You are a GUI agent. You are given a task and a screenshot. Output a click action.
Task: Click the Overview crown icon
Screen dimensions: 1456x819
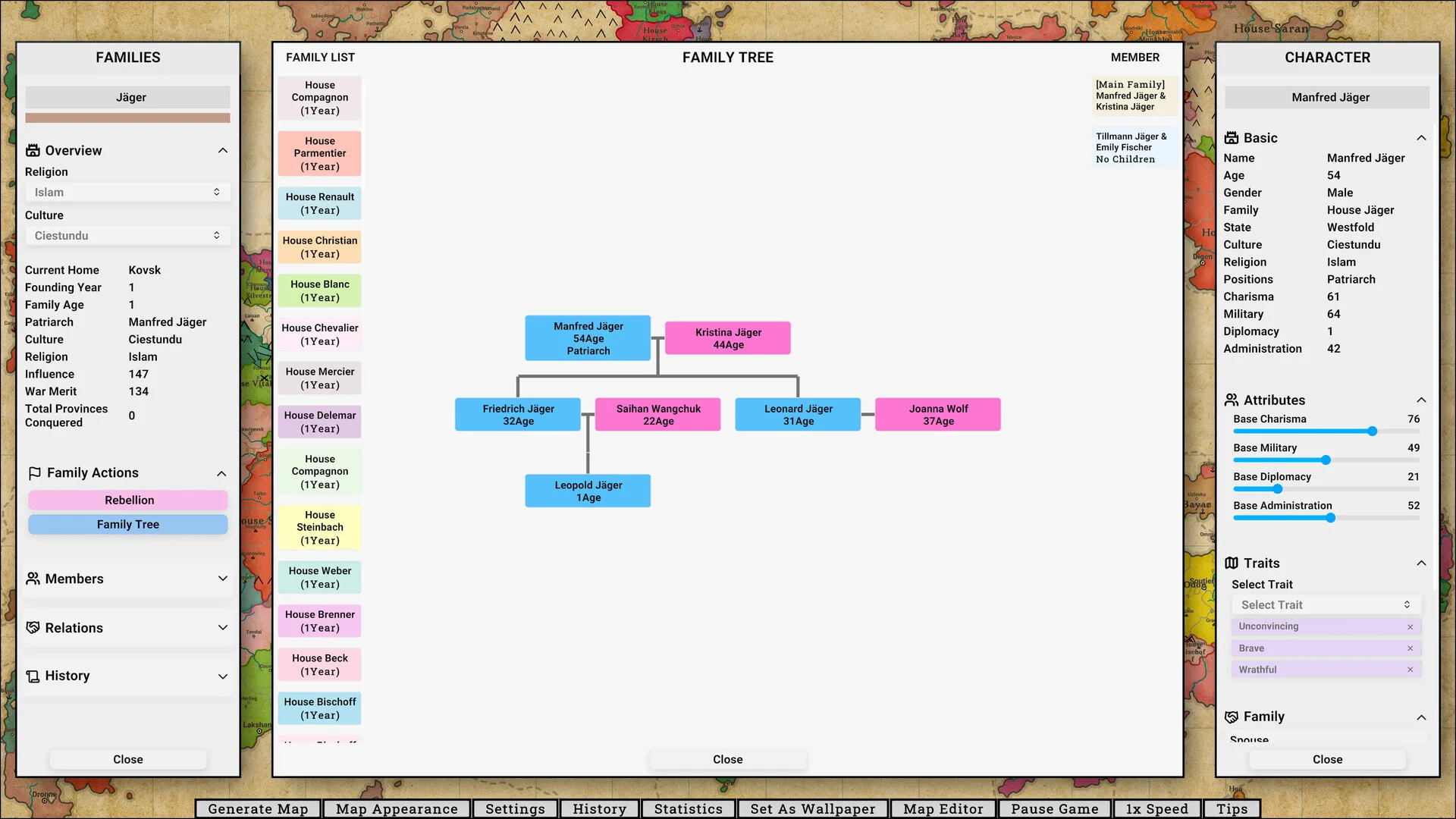click(x=33, y=150)
